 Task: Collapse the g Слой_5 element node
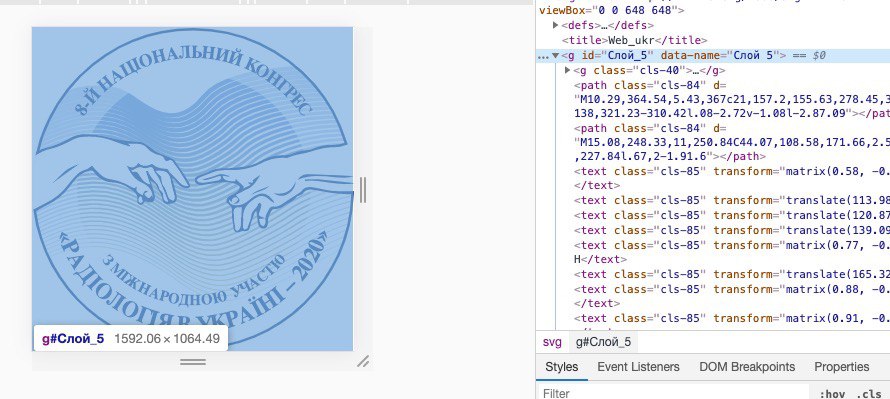pos(556,56)
